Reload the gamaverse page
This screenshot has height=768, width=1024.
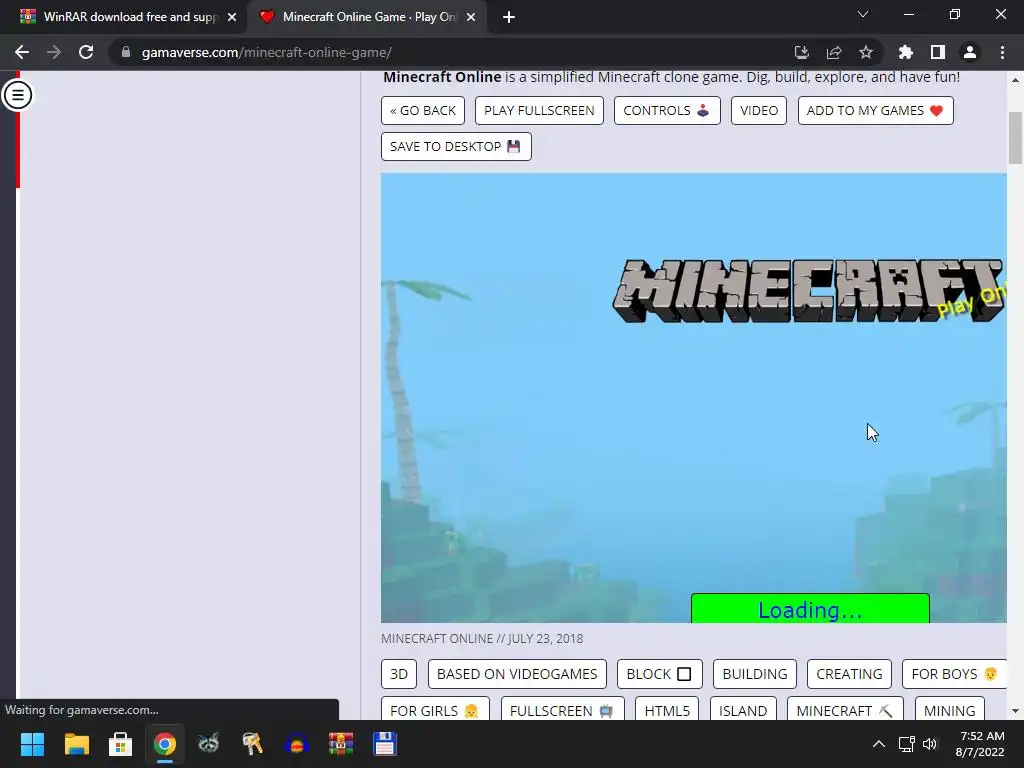click(86, 52)
